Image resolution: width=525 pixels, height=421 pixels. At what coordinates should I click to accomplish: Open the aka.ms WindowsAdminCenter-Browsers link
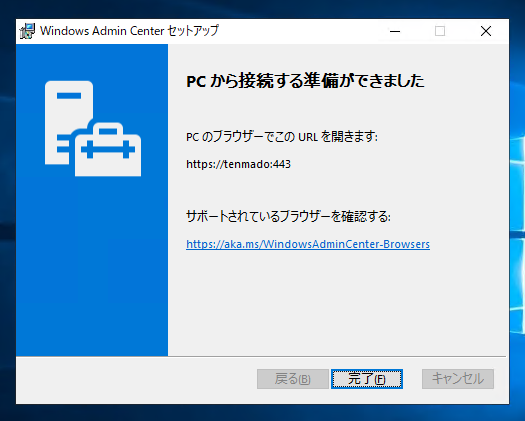pos(308,244)
